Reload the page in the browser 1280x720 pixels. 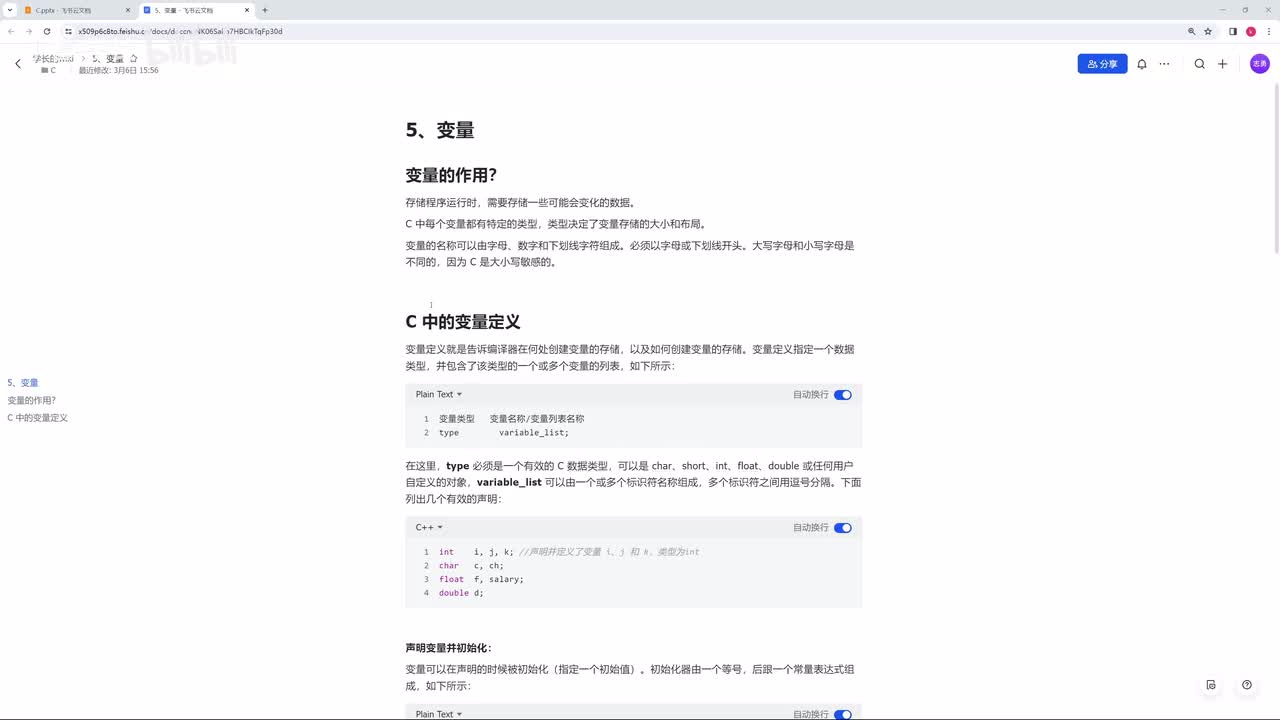[46, 31]
